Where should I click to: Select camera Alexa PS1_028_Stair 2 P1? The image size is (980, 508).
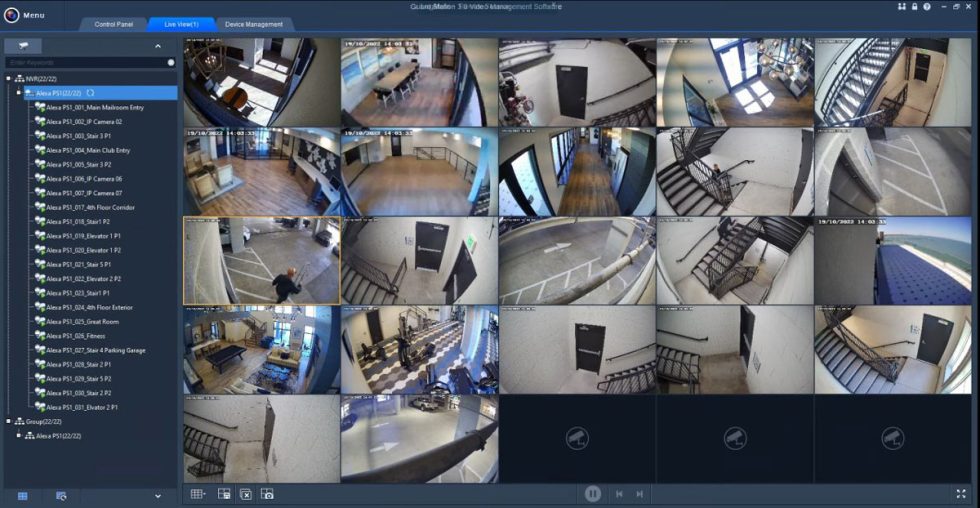click(x=79, y=364)
